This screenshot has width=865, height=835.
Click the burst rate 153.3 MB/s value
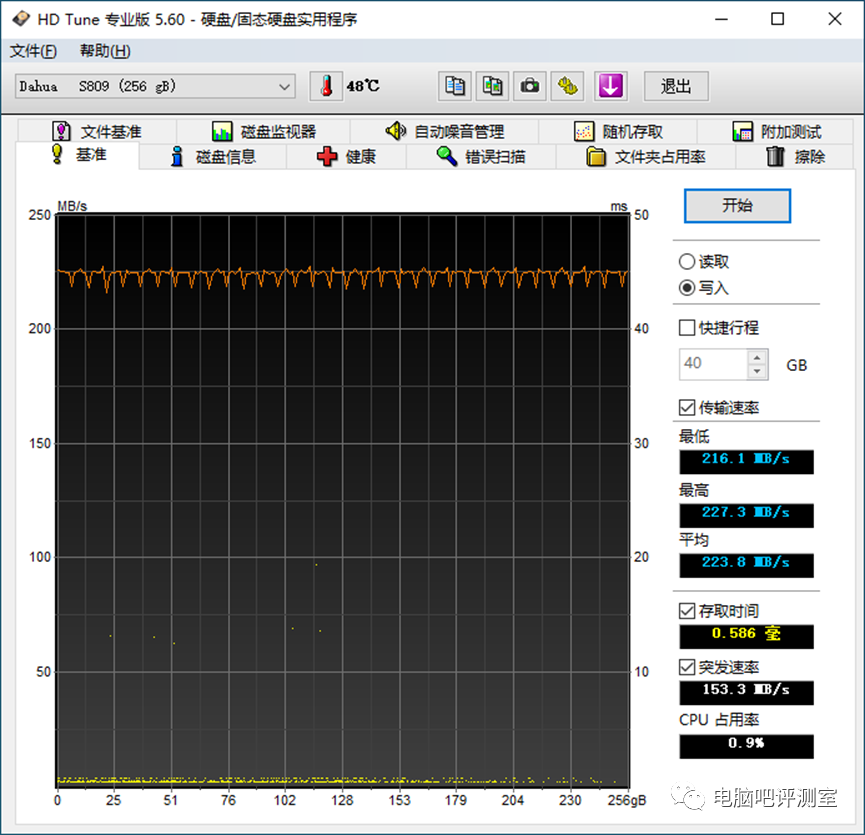click(x=746, y=693)
